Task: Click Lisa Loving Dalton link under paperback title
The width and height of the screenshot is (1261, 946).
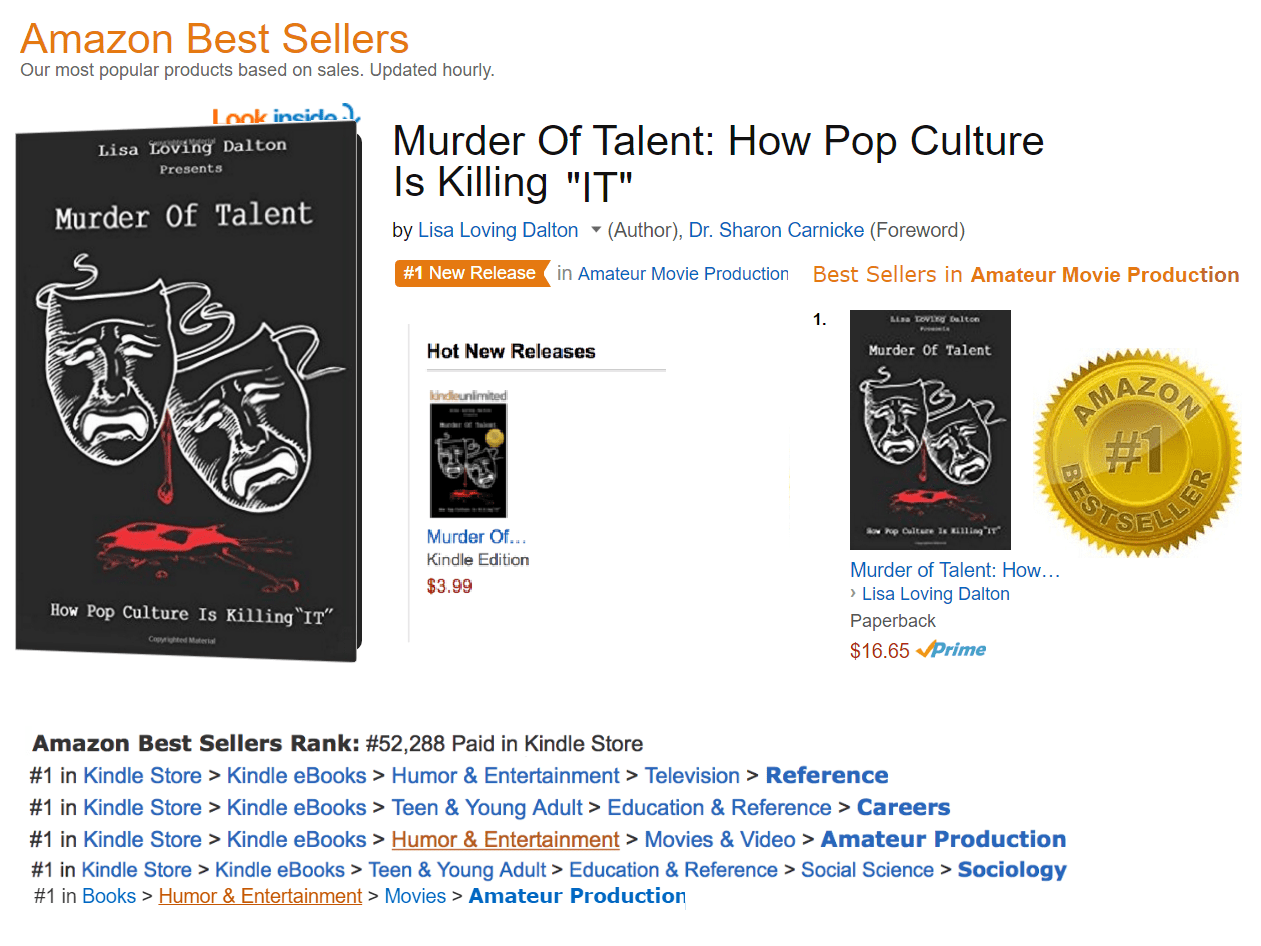Action: [x=935, y=594]
